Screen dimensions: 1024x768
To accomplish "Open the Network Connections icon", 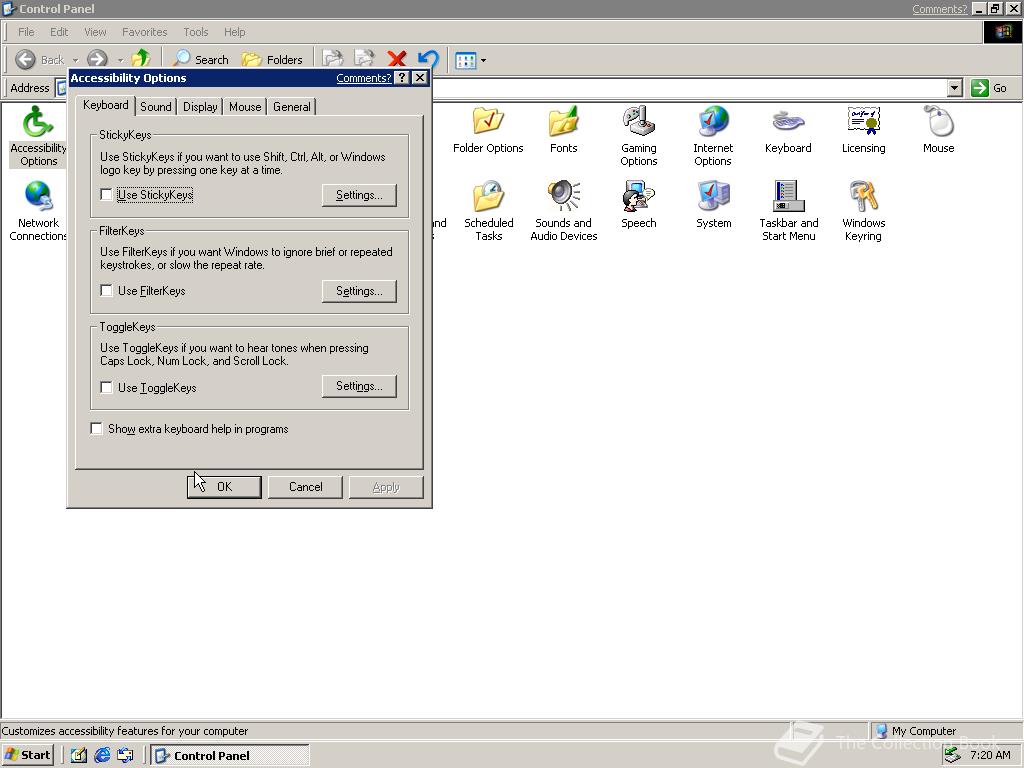I will click(x=38, y=211).
